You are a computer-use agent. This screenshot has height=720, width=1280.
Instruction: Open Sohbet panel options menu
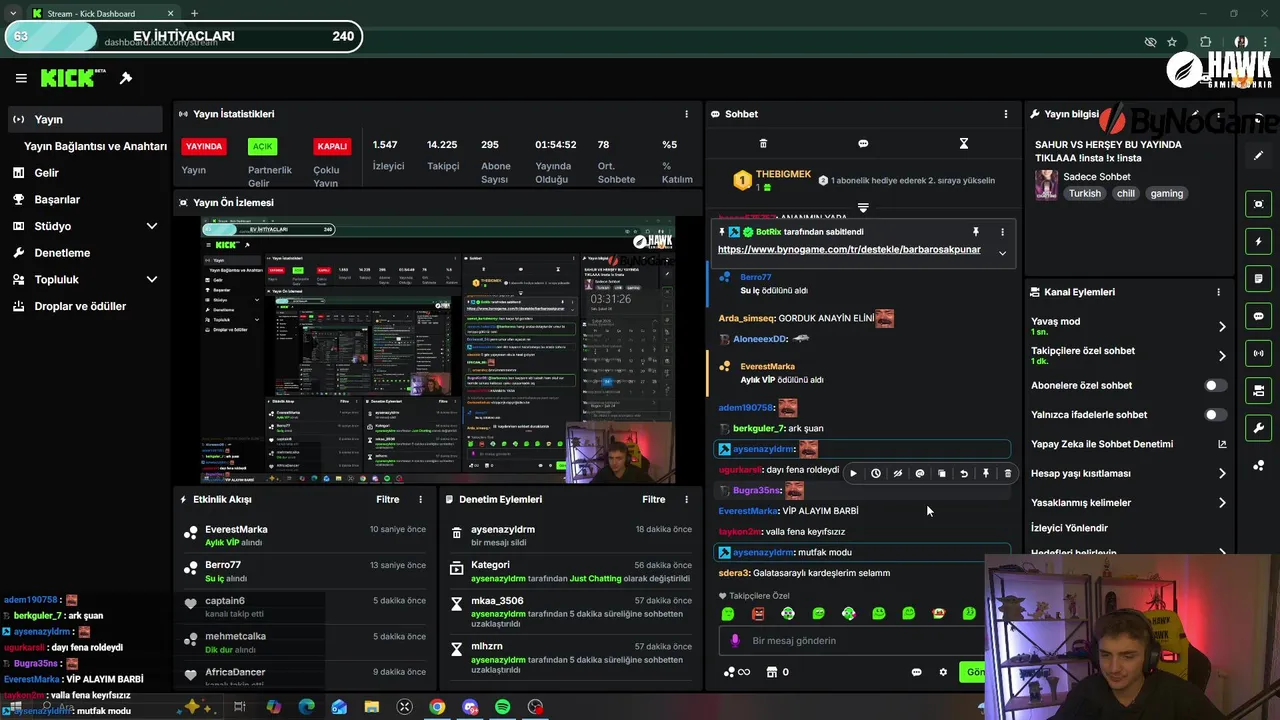1005,114
